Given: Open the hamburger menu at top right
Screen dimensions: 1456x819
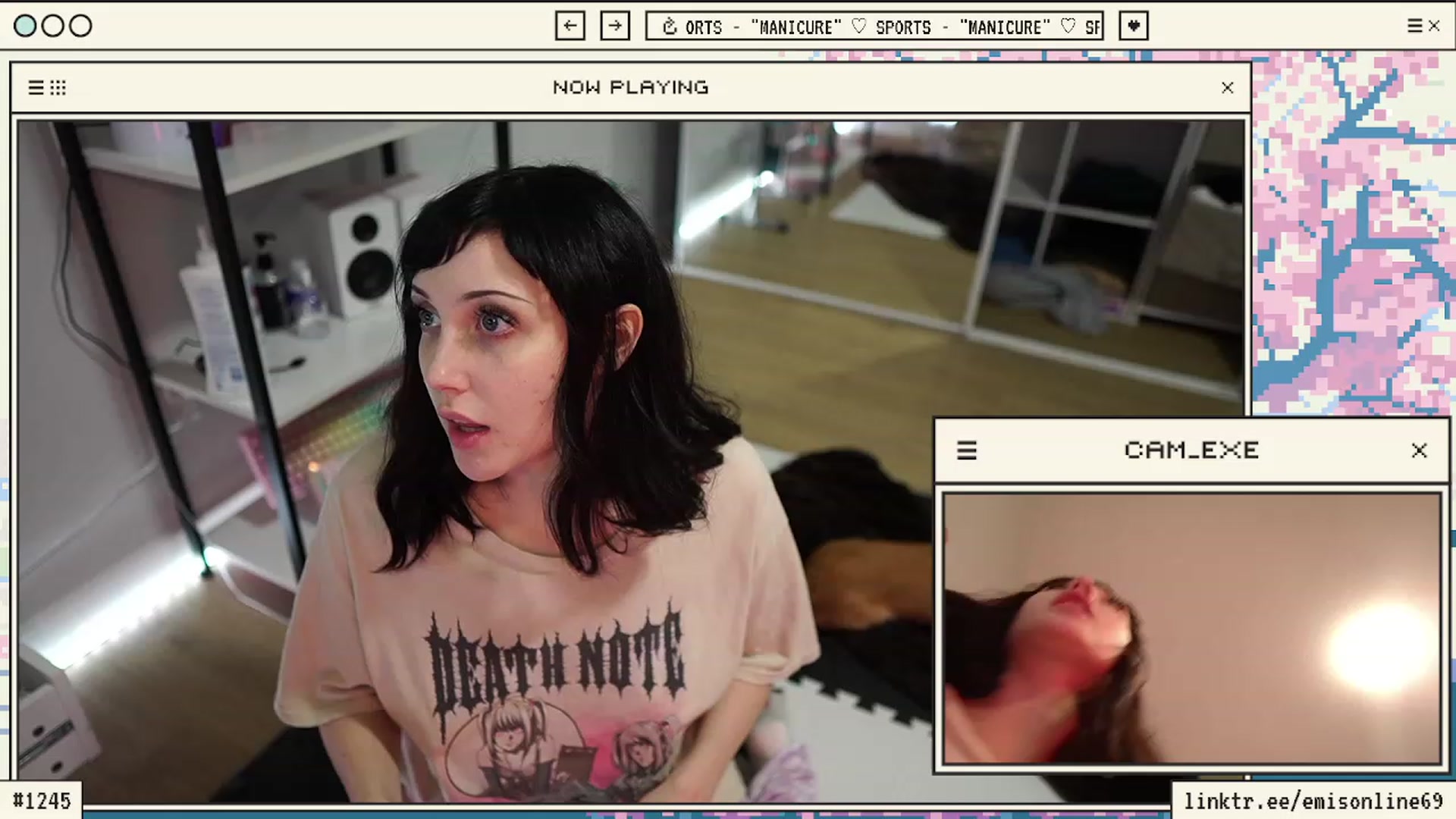Looking at the screenshot, I should coord(1415,26).
